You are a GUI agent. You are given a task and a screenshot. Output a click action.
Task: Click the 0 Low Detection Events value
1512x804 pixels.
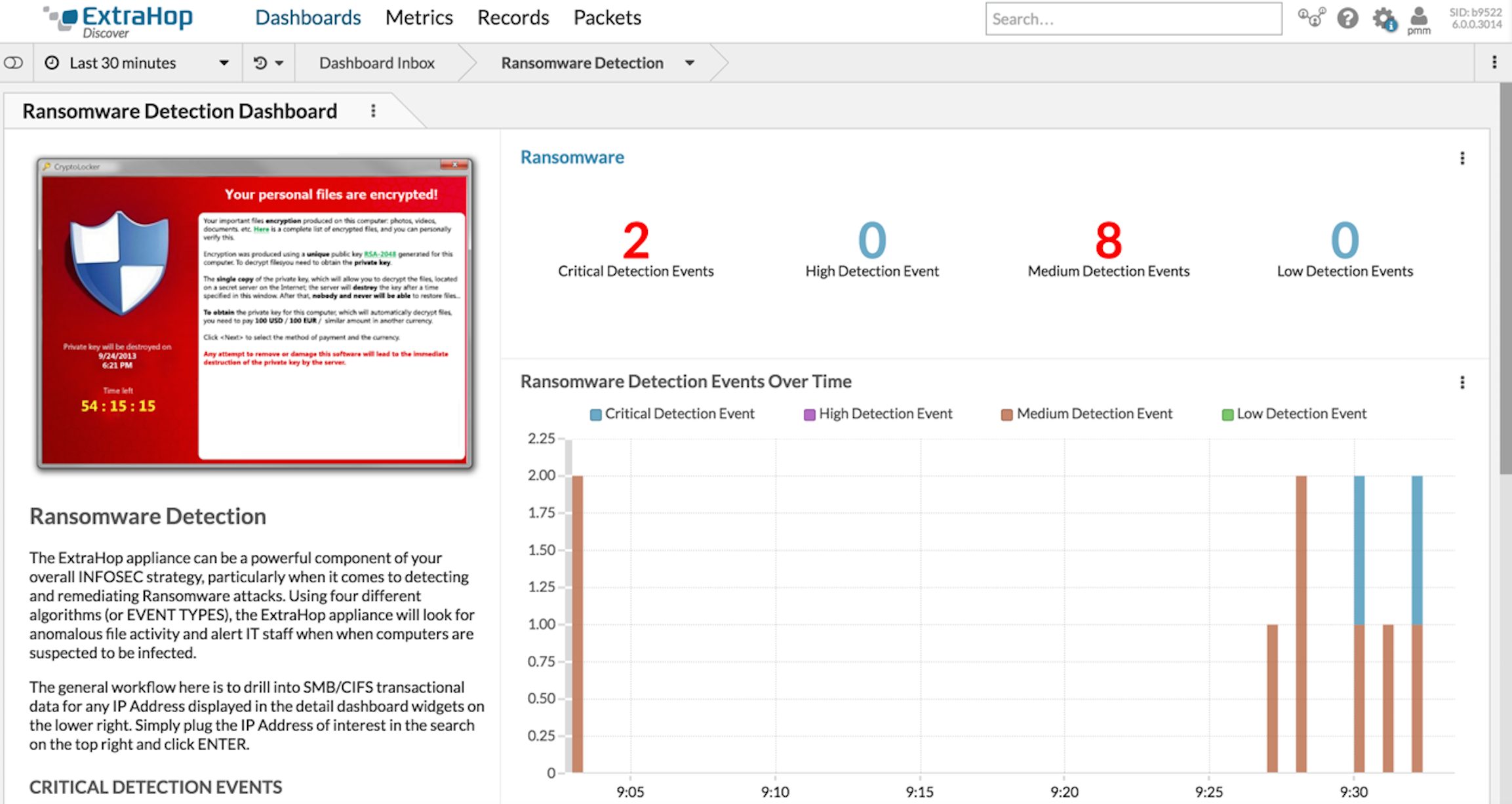(1345, 241)
